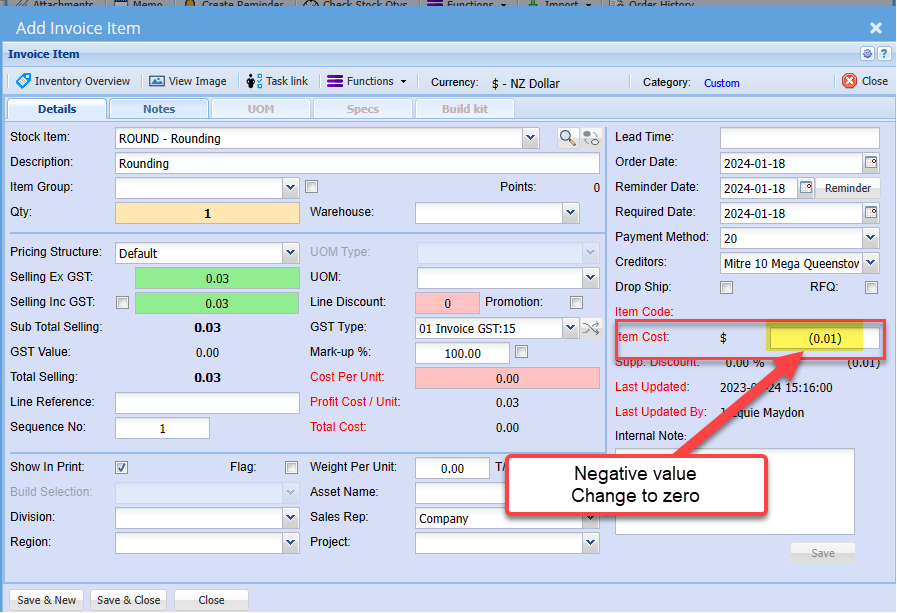Open the Payment Method dropdown
The image size is (897, 613).
click(x=870, y=238)
